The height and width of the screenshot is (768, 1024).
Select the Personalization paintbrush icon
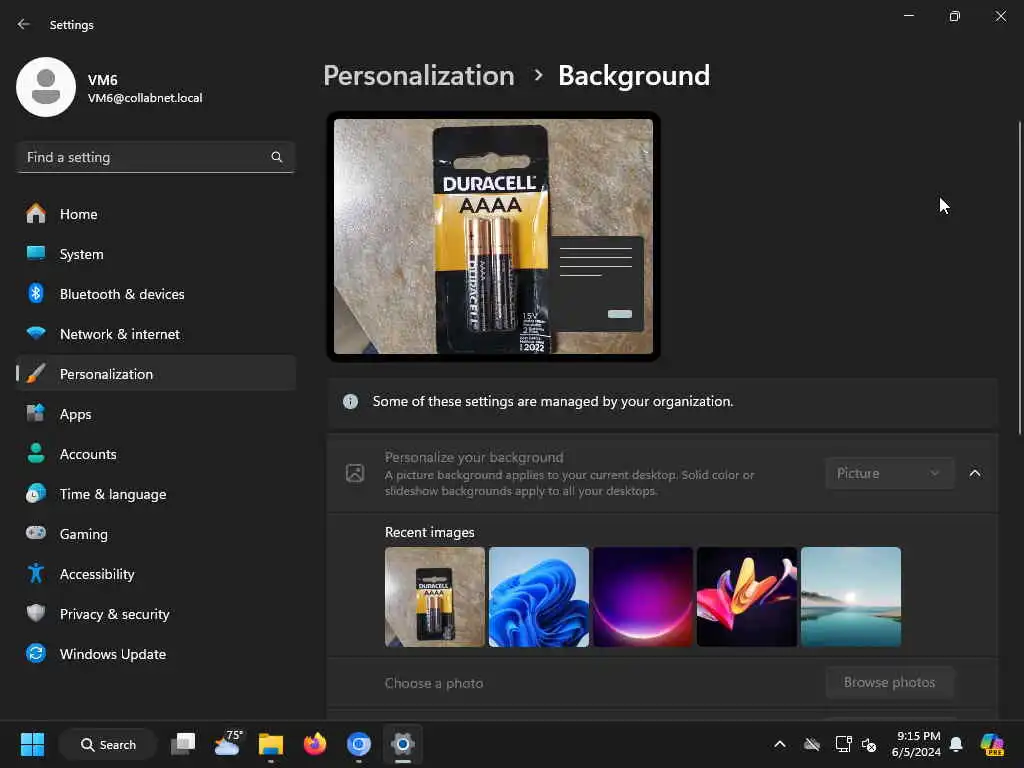coord(36,374)
